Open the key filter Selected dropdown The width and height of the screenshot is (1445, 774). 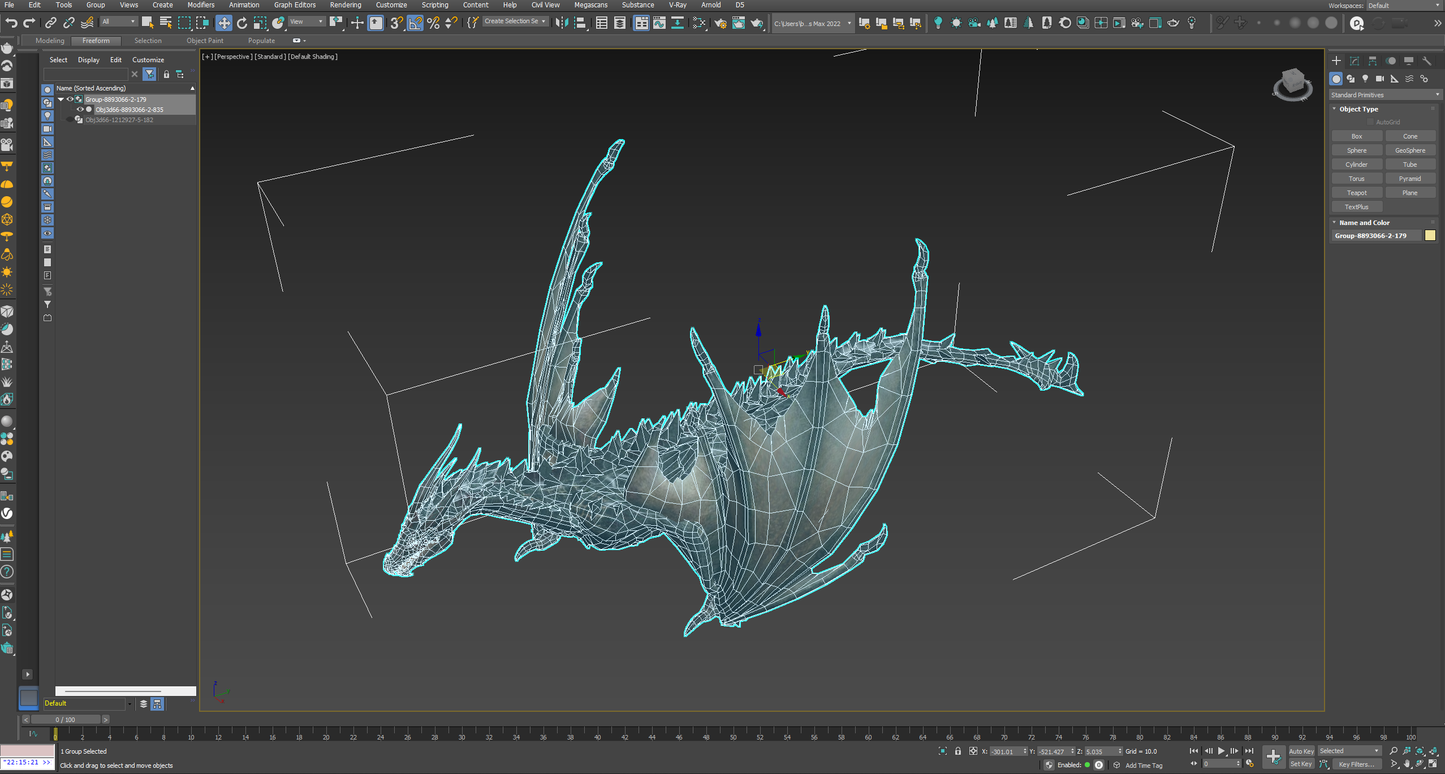(1349, 751)
